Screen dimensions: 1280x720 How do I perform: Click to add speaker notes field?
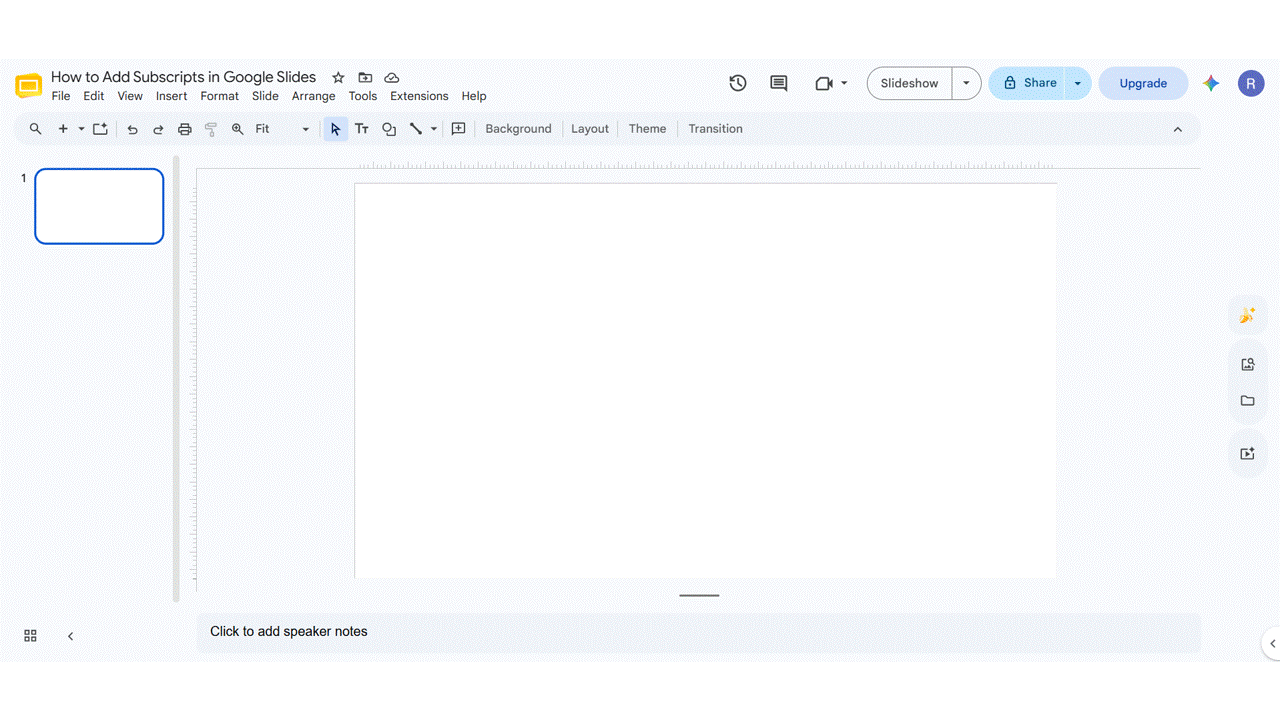pyautogui.click(x=698, y=632)
